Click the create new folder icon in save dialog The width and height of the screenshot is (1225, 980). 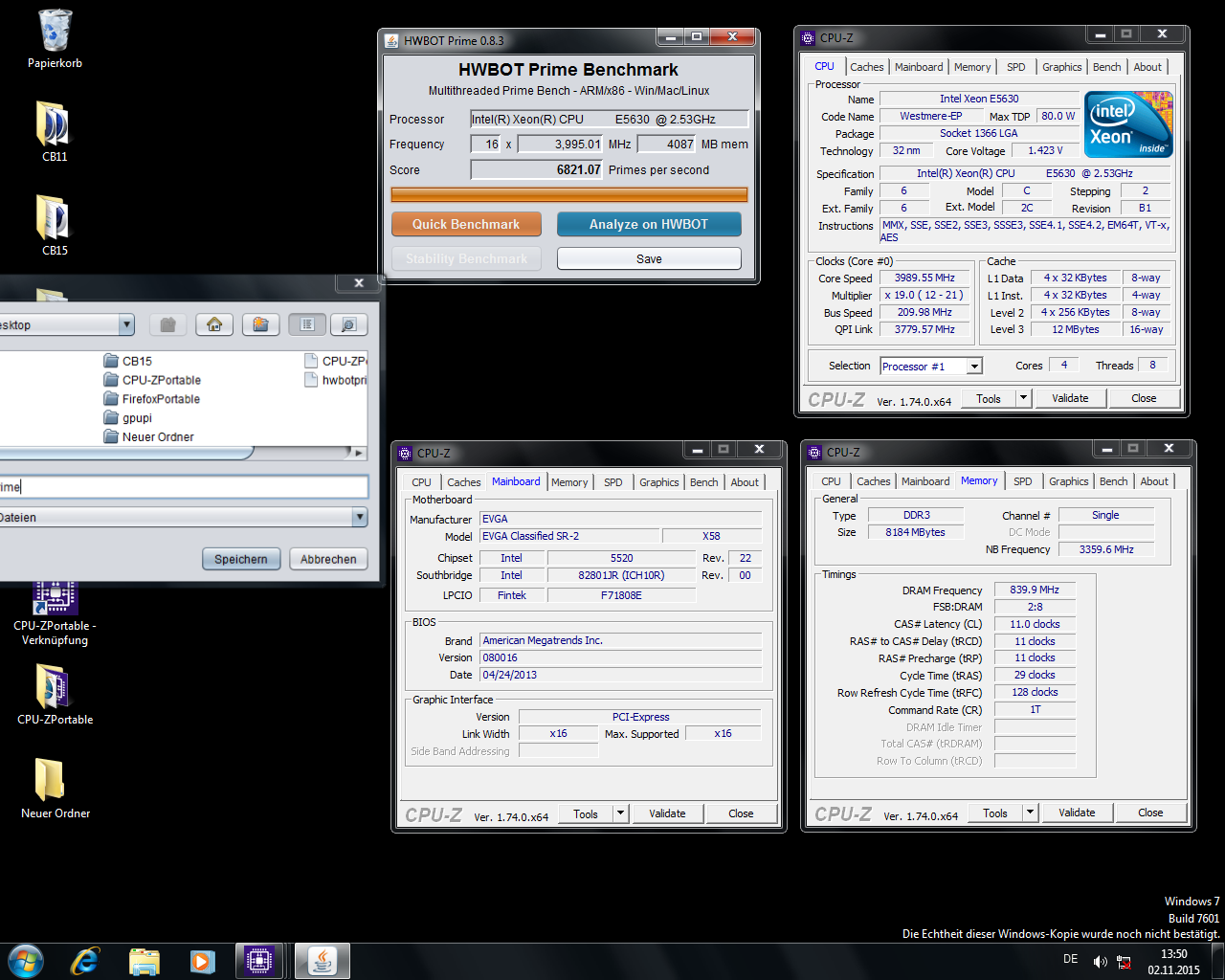pyautogui.click(x=260, y=324)
